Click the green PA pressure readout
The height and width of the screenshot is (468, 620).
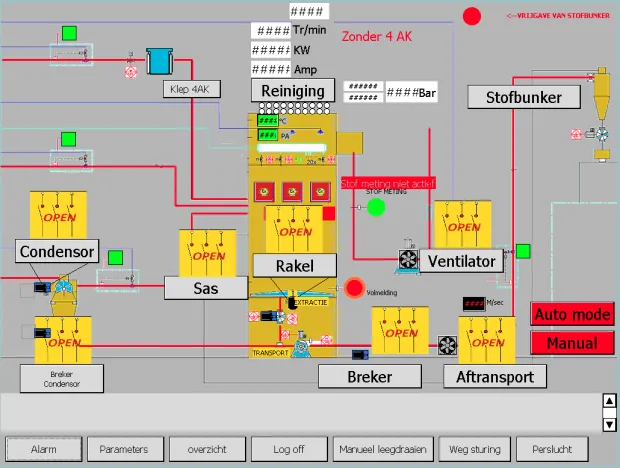point(268,135)
